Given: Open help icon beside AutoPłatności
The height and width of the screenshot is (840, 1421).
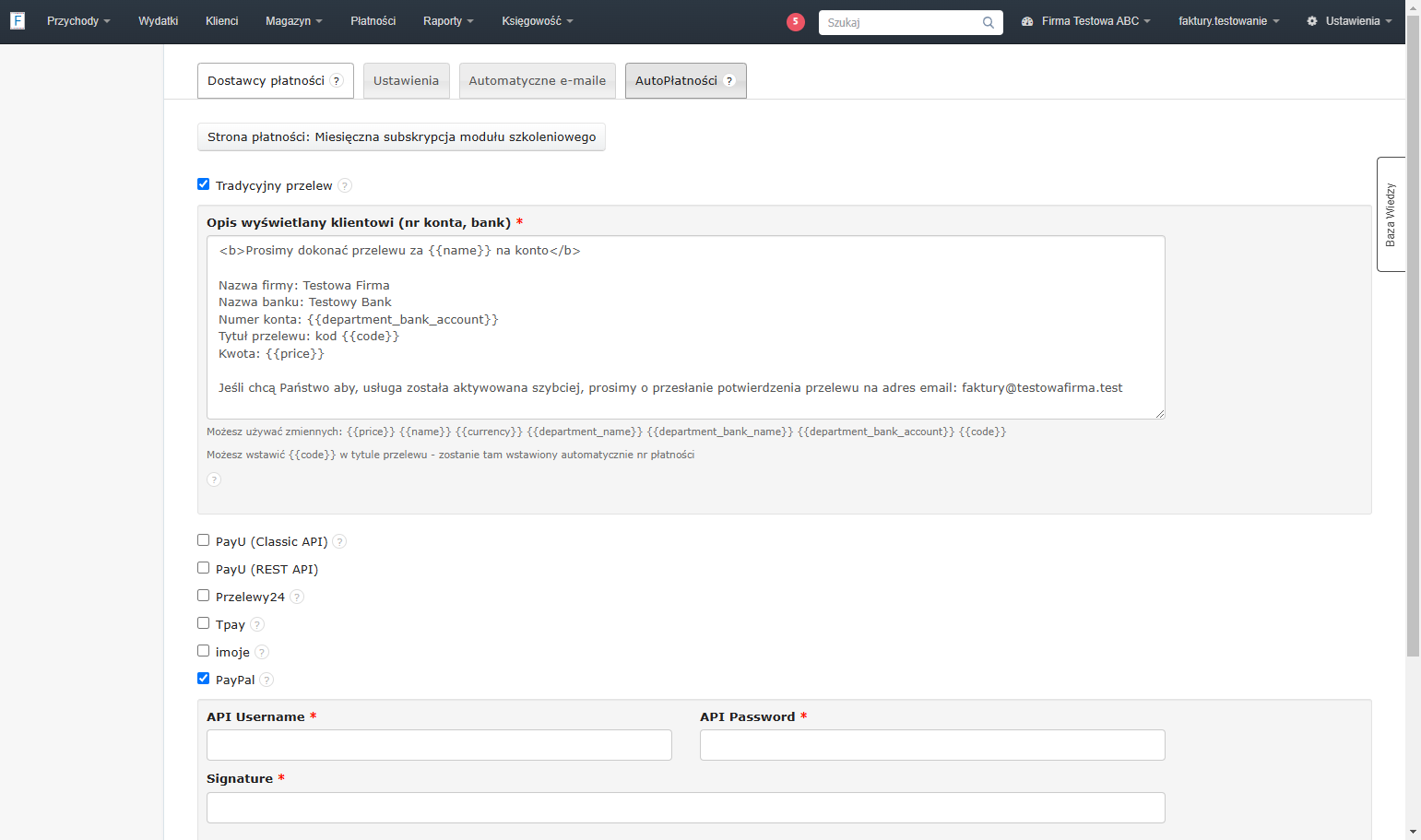Looking at the screenshot, I should [729, 81].
